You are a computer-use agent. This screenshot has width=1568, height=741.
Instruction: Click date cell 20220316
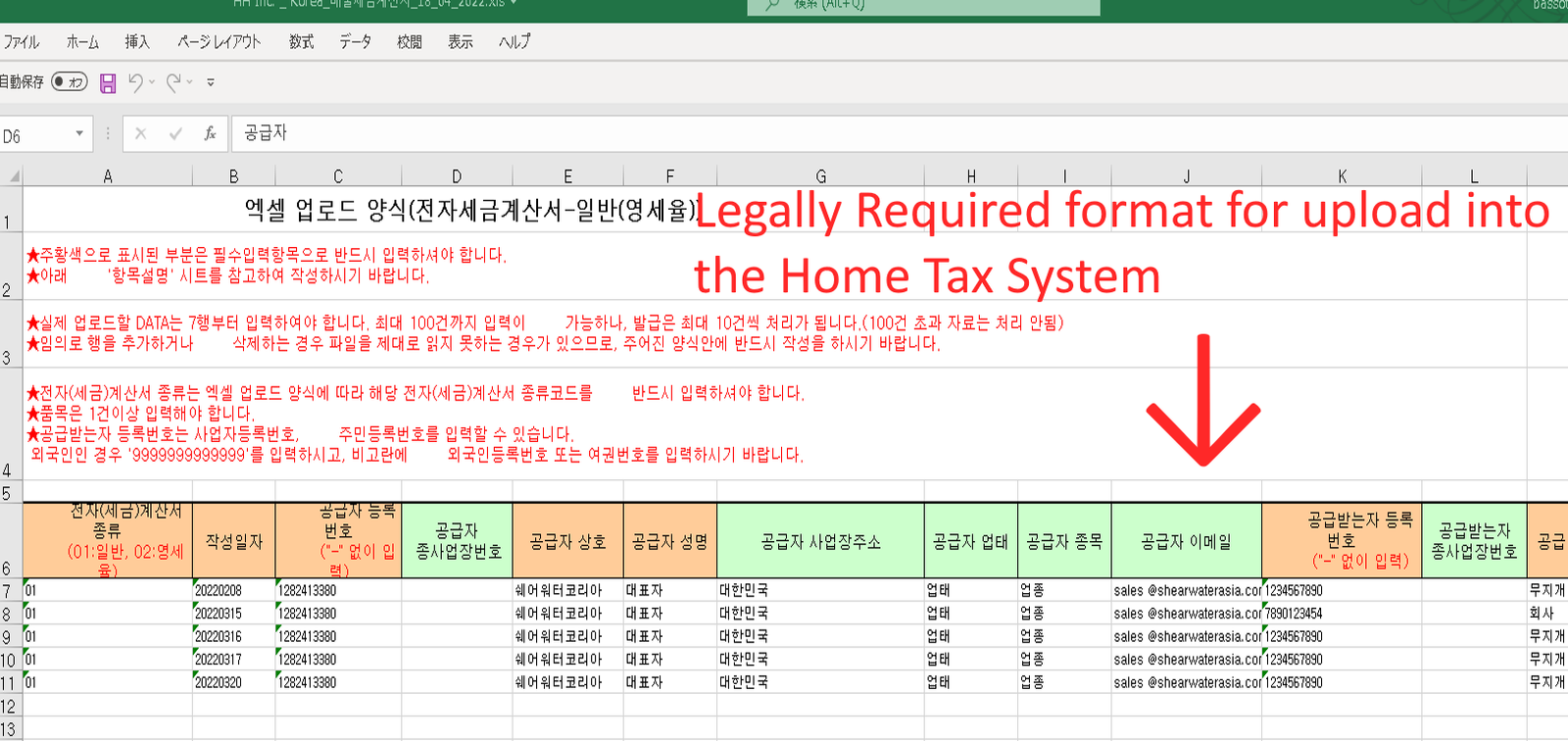point(233,636)
